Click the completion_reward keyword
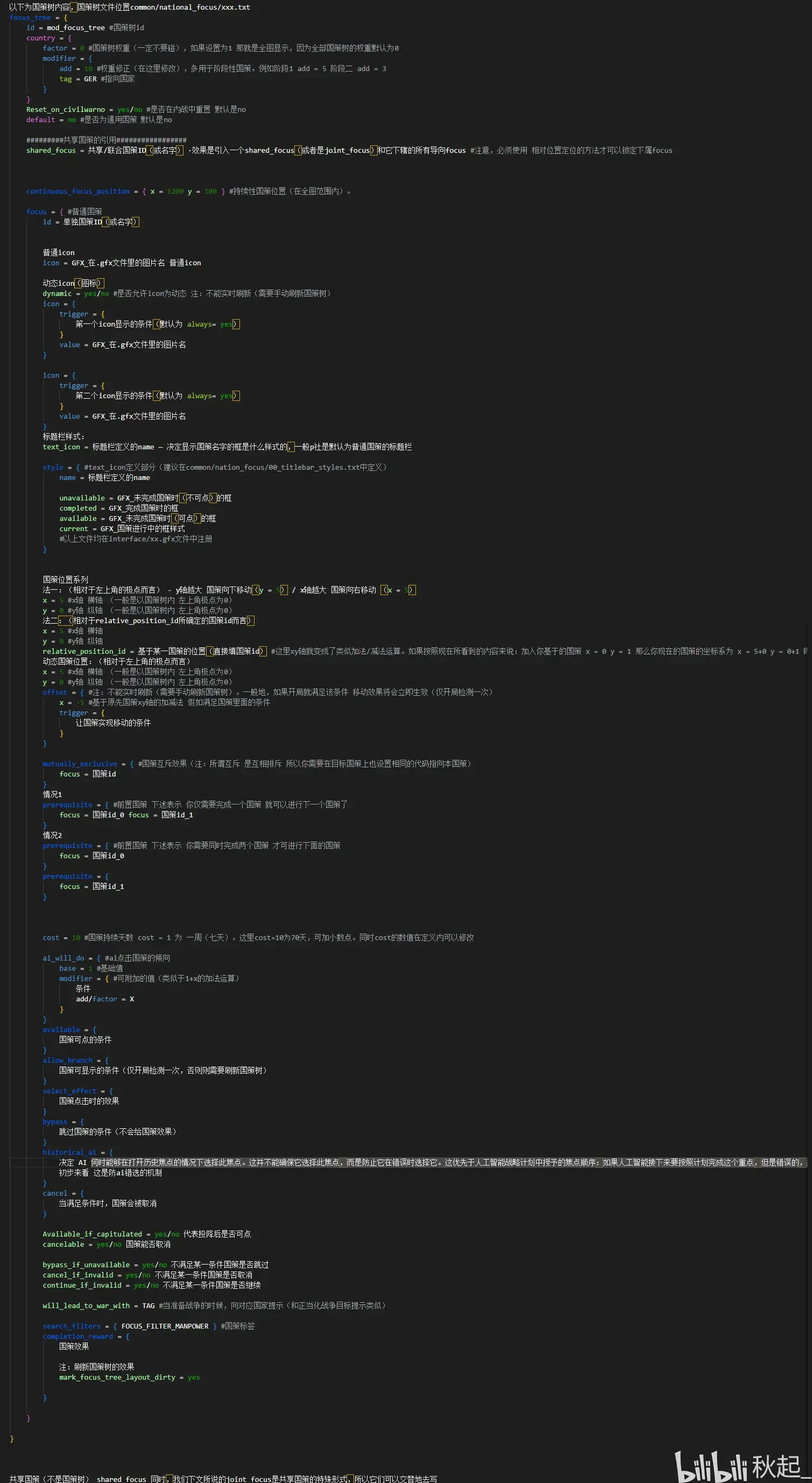The image size is (812, 1483). [x=77, y=1336]
